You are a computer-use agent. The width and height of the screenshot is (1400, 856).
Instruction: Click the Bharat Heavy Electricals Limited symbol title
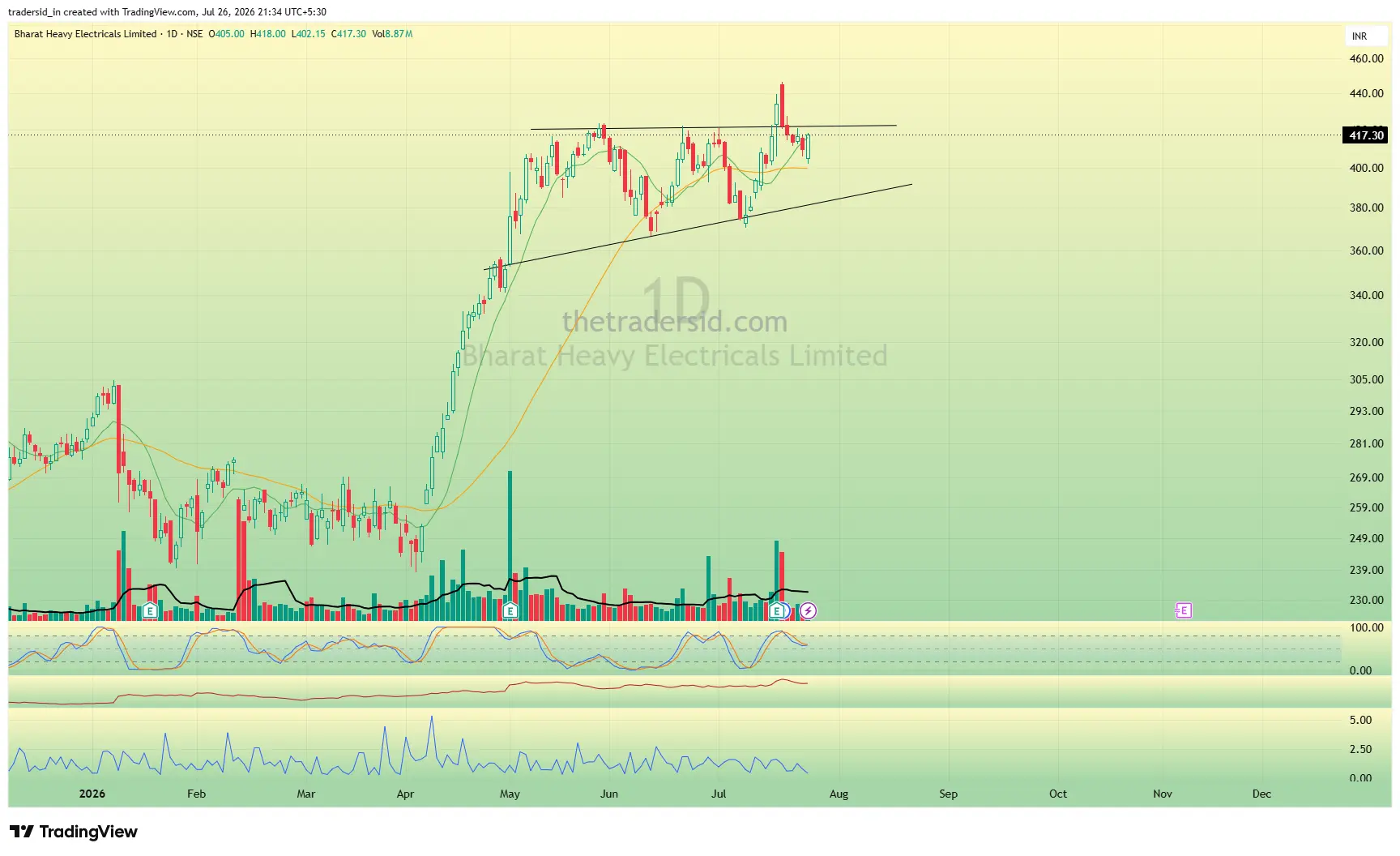tap(85, 34)
